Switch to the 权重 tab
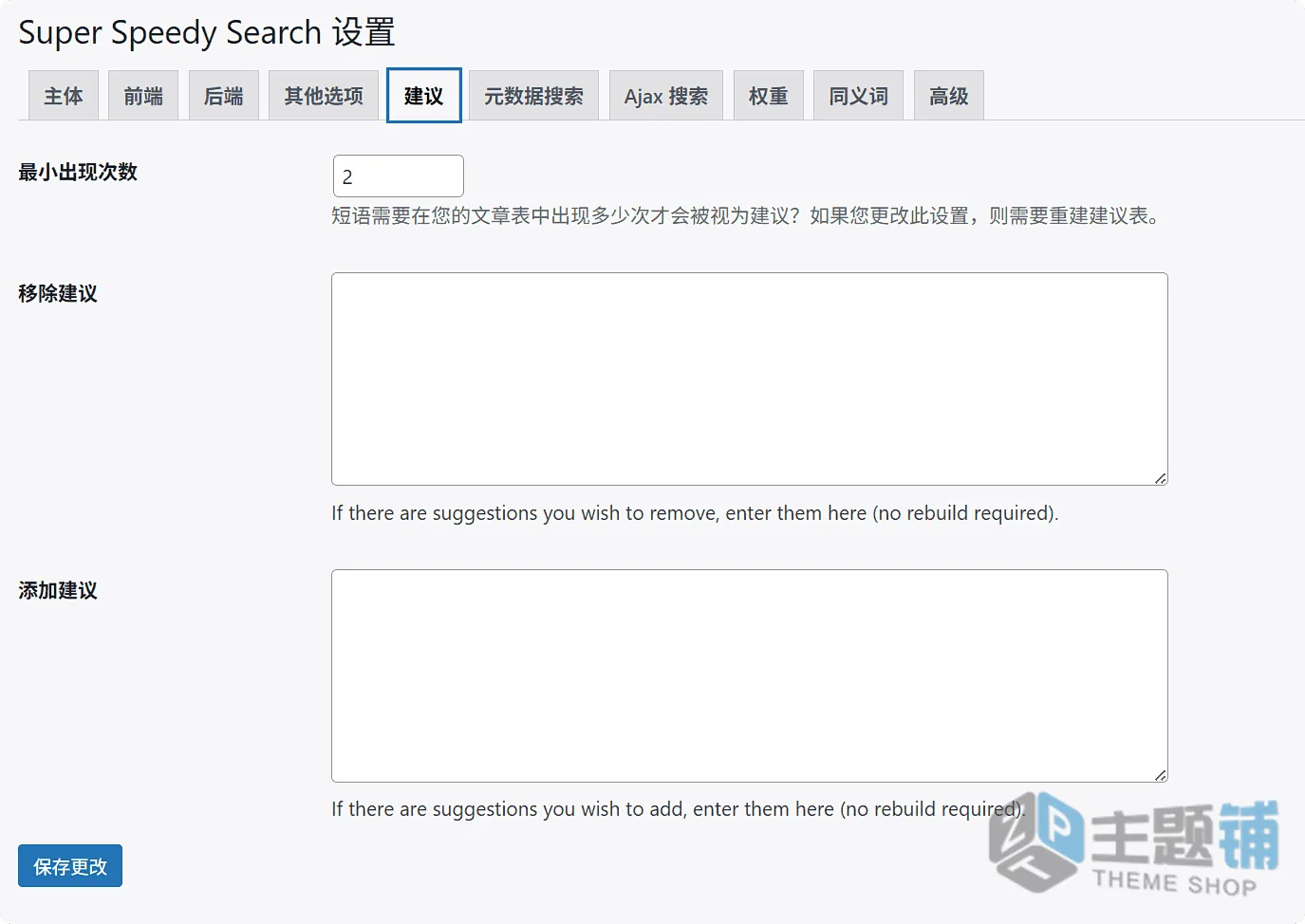This screenshot has height=924, width=1305. 769,96
